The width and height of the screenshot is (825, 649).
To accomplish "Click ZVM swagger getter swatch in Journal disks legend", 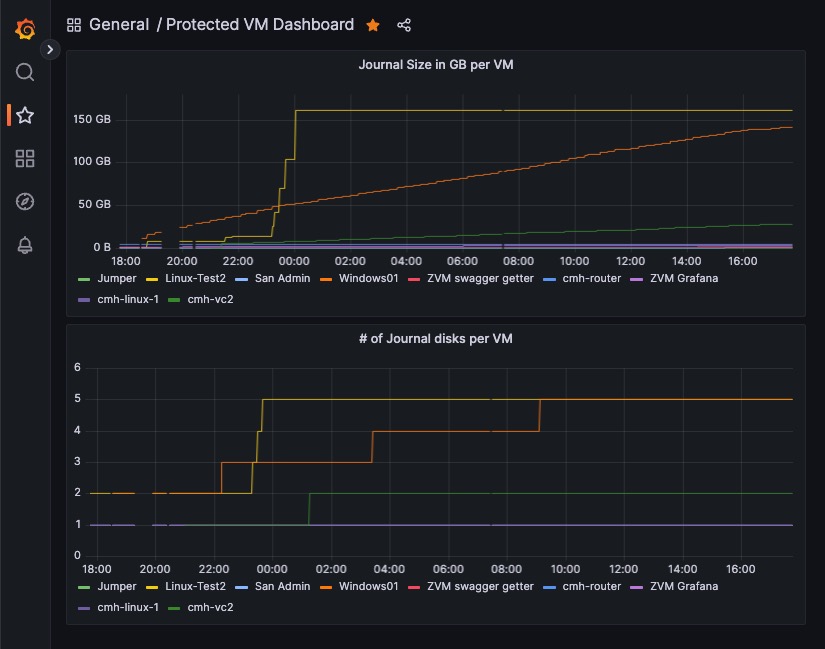I will (x=414, y=587).
